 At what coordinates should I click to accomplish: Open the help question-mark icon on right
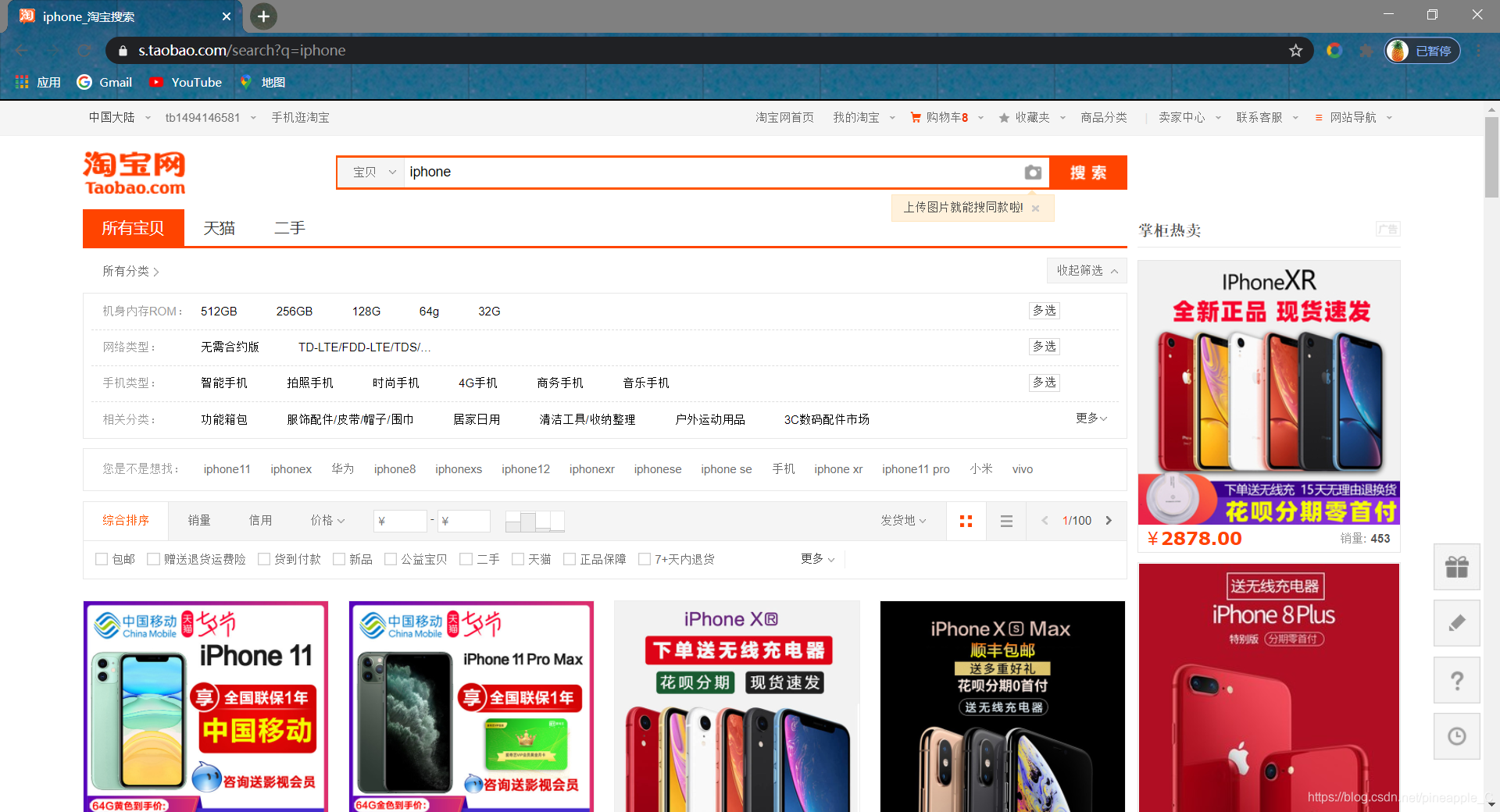pyautogui.click(x=1456, y=680)
